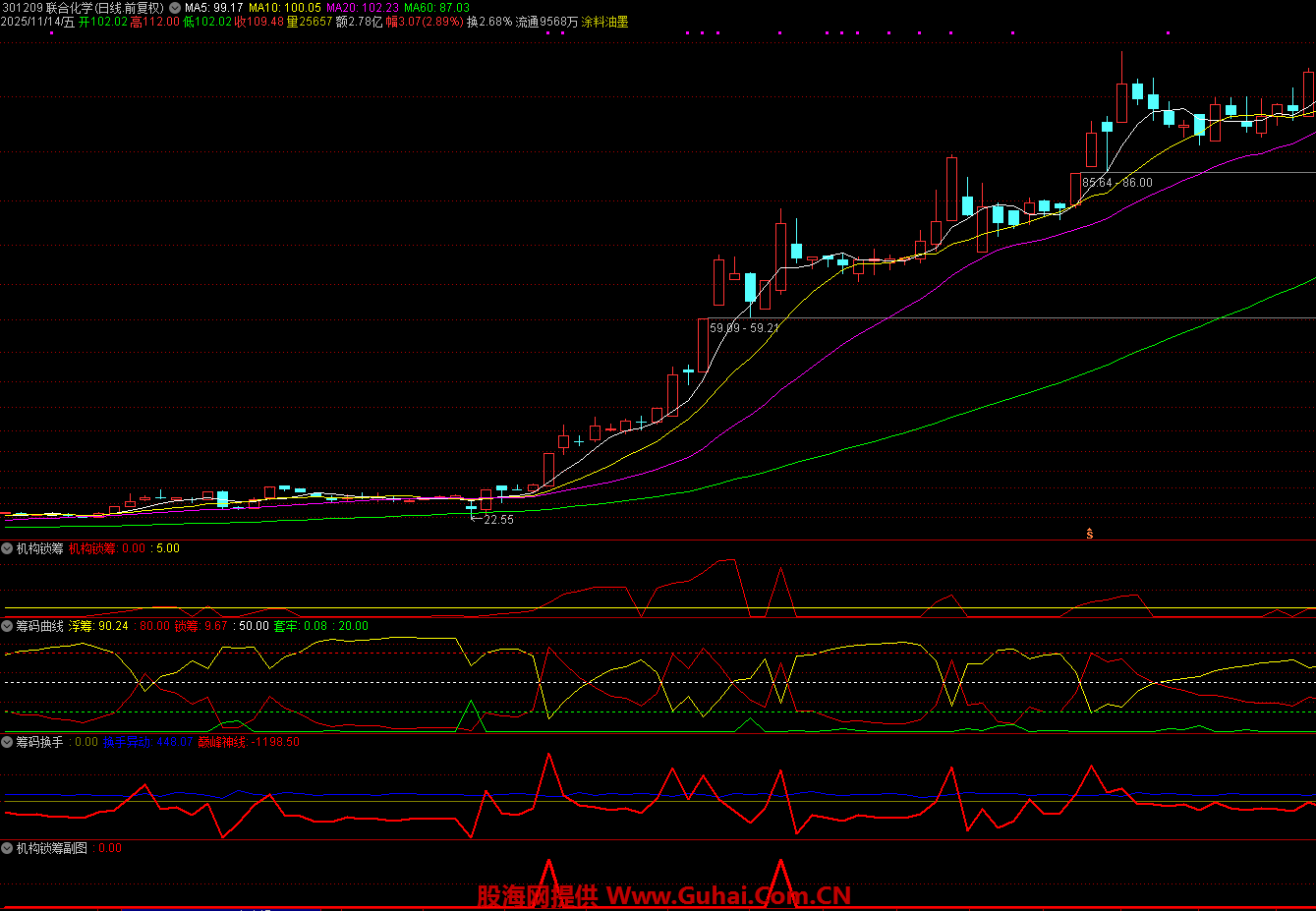Click the 机构锁筹副图 panel circle arrow icon

pyautogui.click(x=8, y=848)
